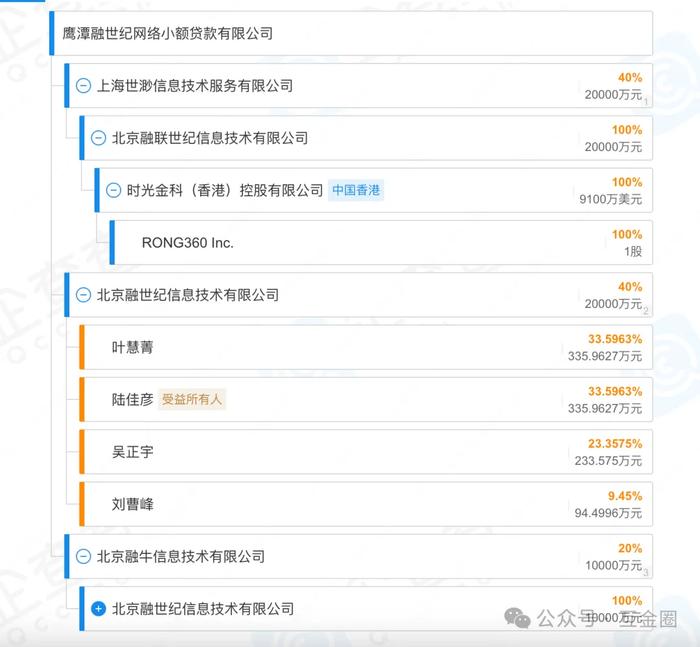The height and width of the screenshot is (647, 700).
Task: Collapse the 北京融联世纪信息技术有限公司 branch
Action: pyautogui.click(x=98, y=138)
